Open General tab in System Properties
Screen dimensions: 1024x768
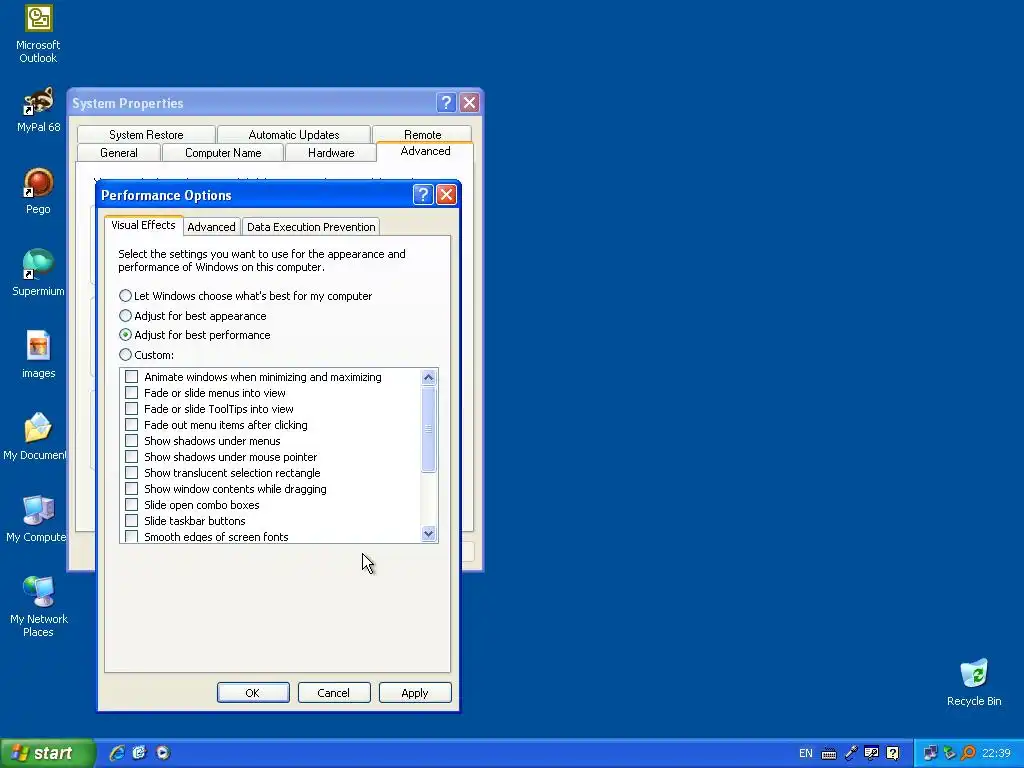pos(119,153)
